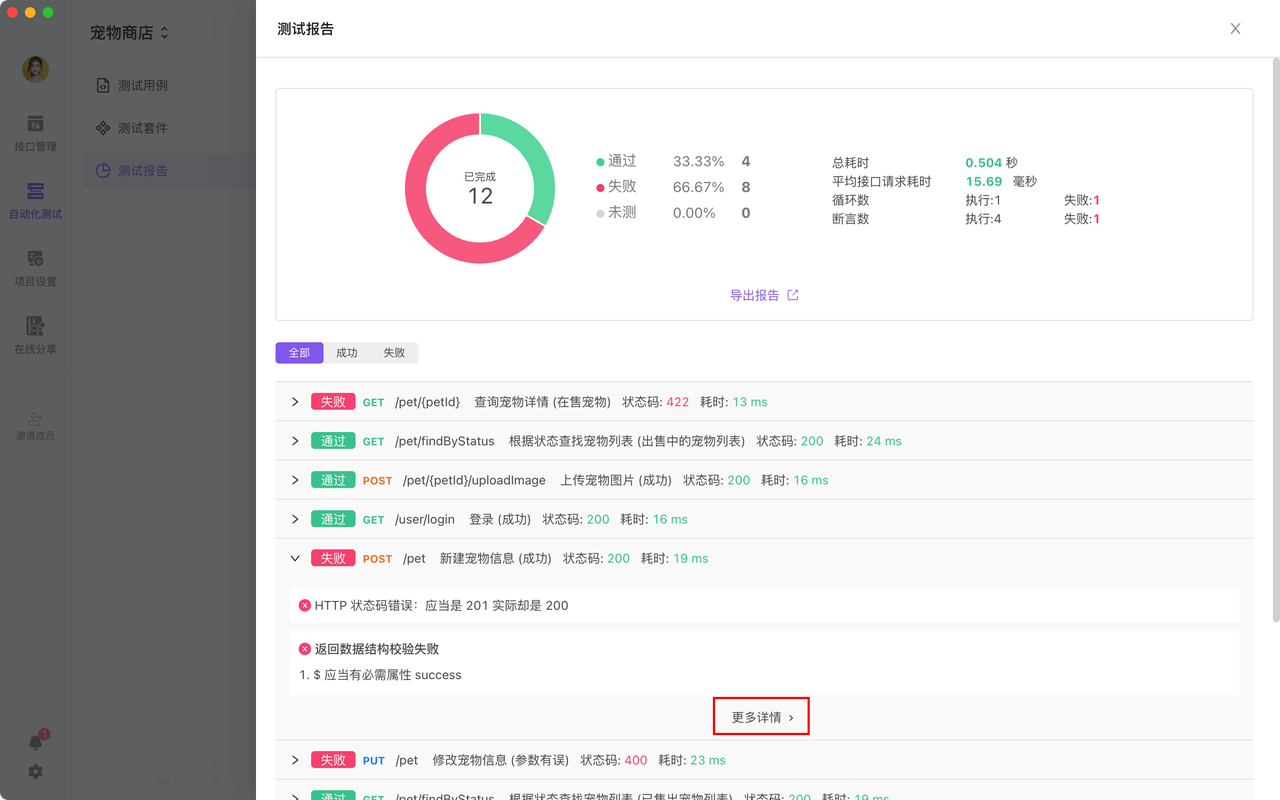Open the 宠物商店 project switcher dropdown
Screen dimensions: 1280x800
pos(128,32)
